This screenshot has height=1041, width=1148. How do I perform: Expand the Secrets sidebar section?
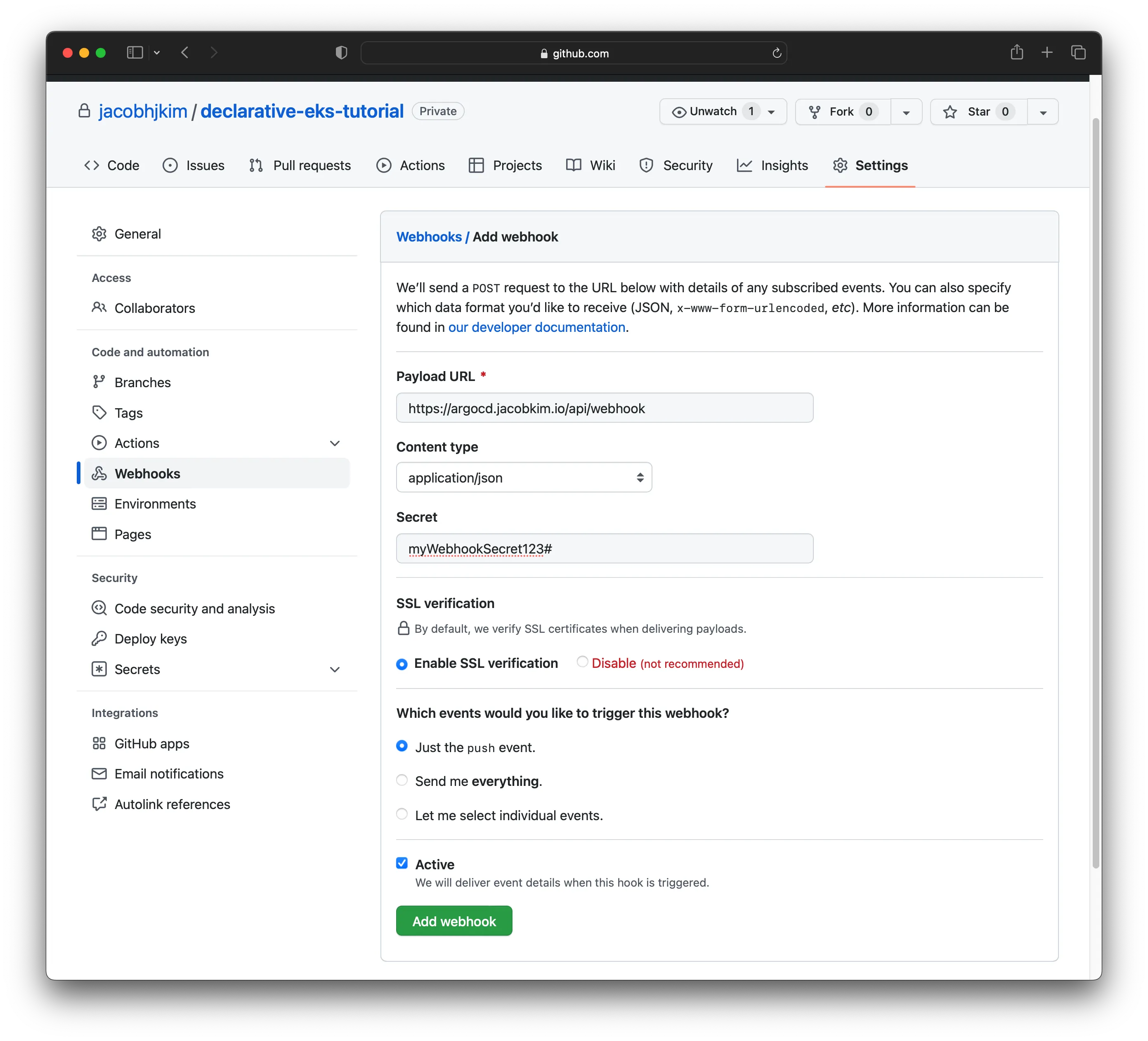click(335, 669)
